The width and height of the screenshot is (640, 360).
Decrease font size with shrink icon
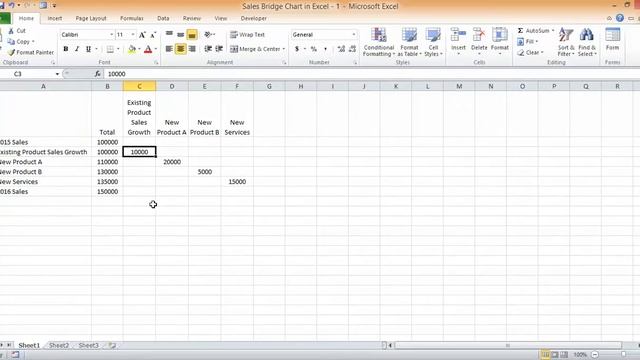coord(153,35)
